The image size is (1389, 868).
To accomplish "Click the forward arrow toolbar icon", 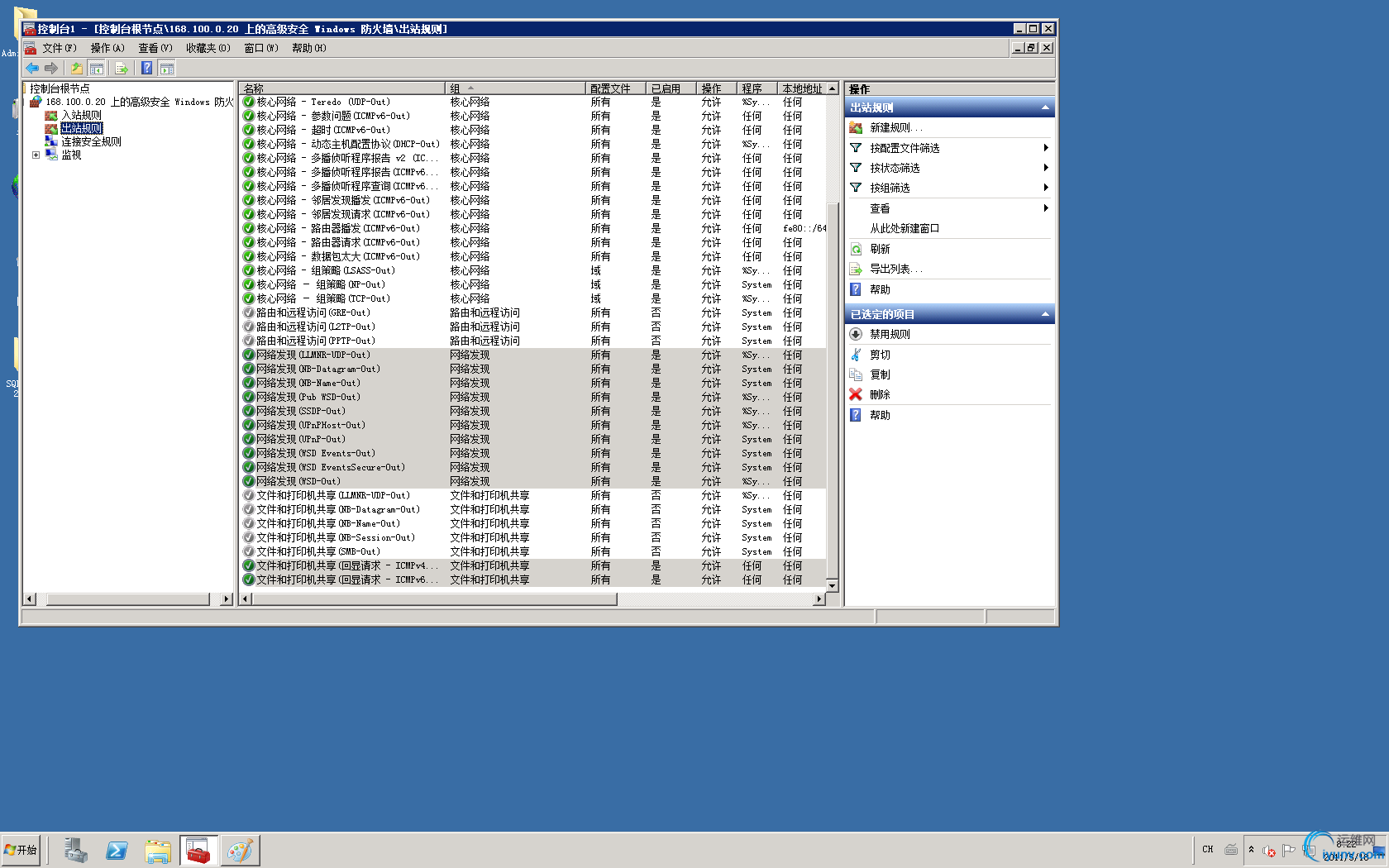I will pyautogui.click(x=51, y=68).
